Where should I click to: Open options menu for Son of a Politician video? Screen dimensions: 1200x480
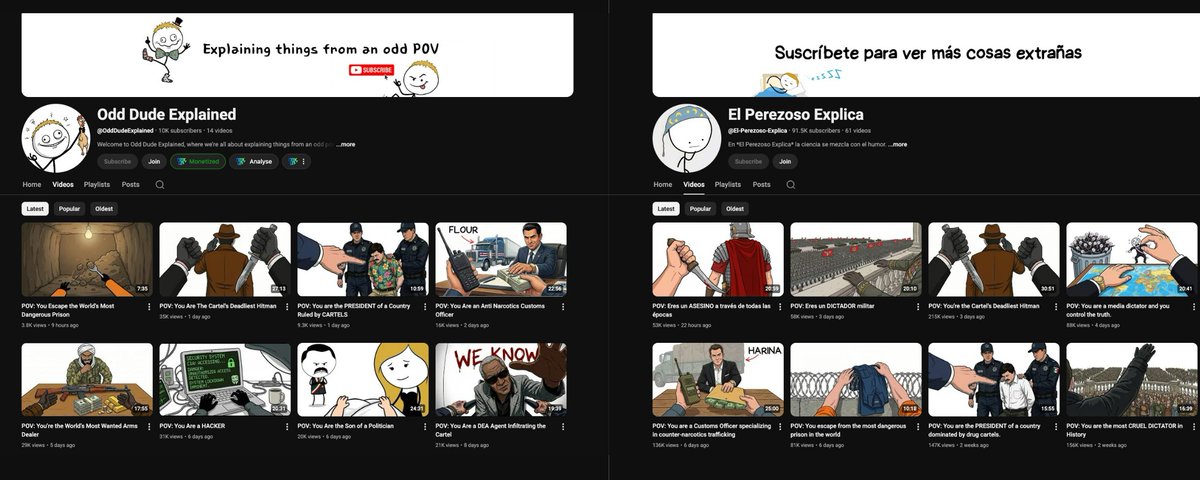[424, 427]
